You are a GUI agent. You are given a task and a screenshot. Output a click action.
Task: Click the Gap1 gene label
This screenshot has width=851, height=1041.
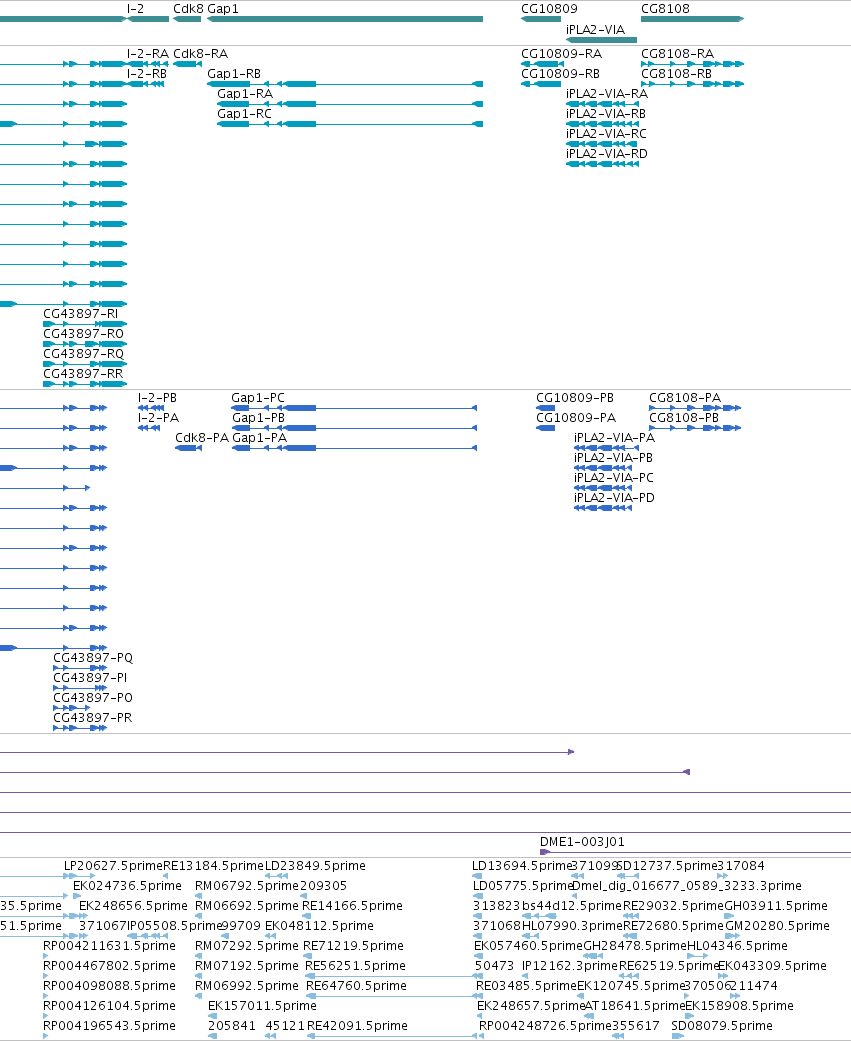click(223, 9)
